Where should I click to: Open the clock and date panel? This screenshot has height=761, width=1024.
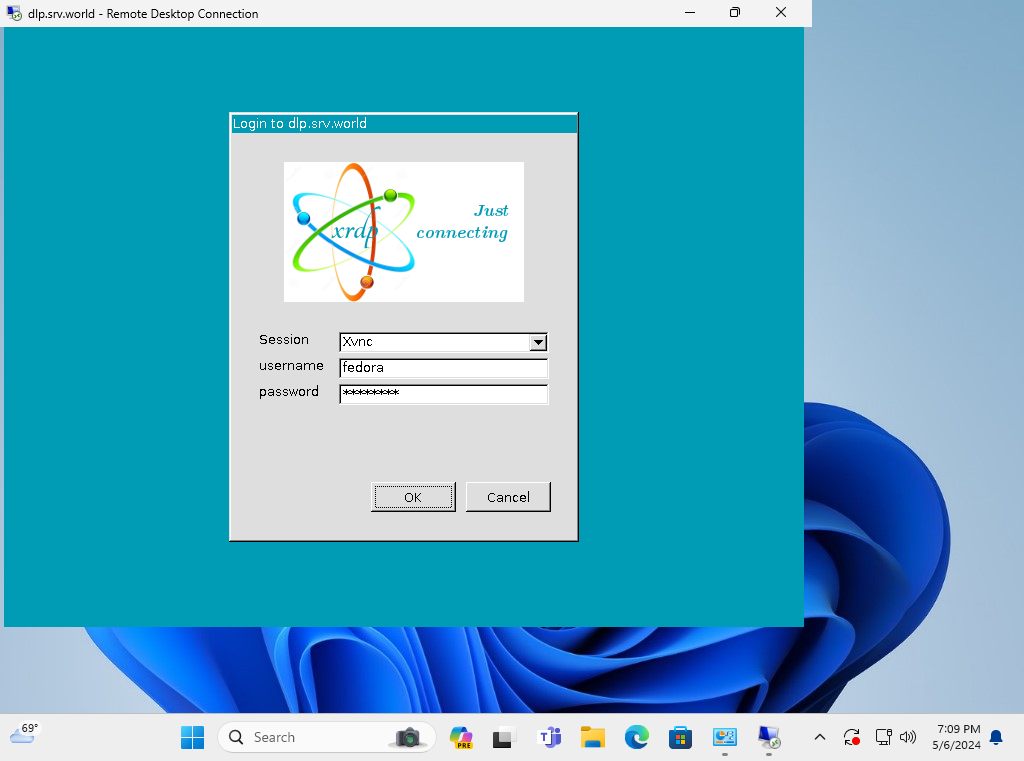click(958, 737)
